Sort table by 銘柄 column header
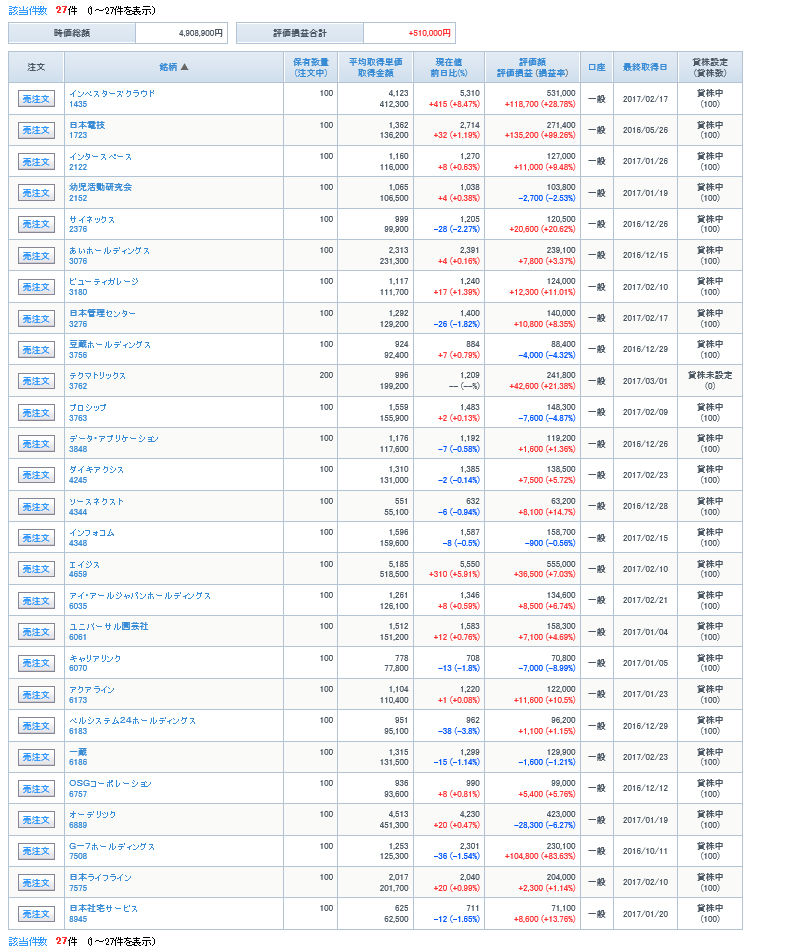The height and width of the screenshot is (952, 791). 168,67
